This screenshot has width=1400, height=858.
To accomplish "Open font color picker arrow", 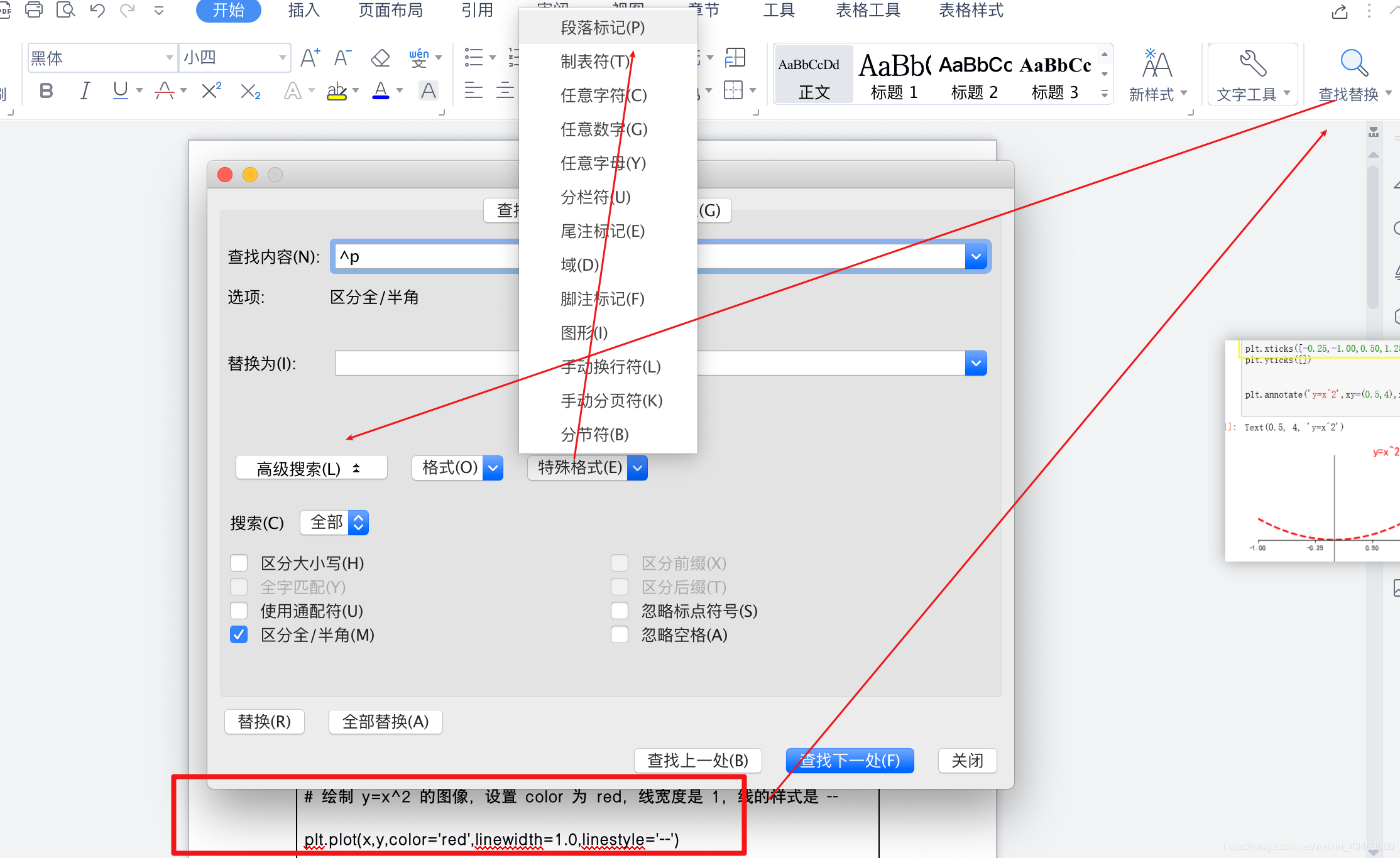I will tap(400, 91).
